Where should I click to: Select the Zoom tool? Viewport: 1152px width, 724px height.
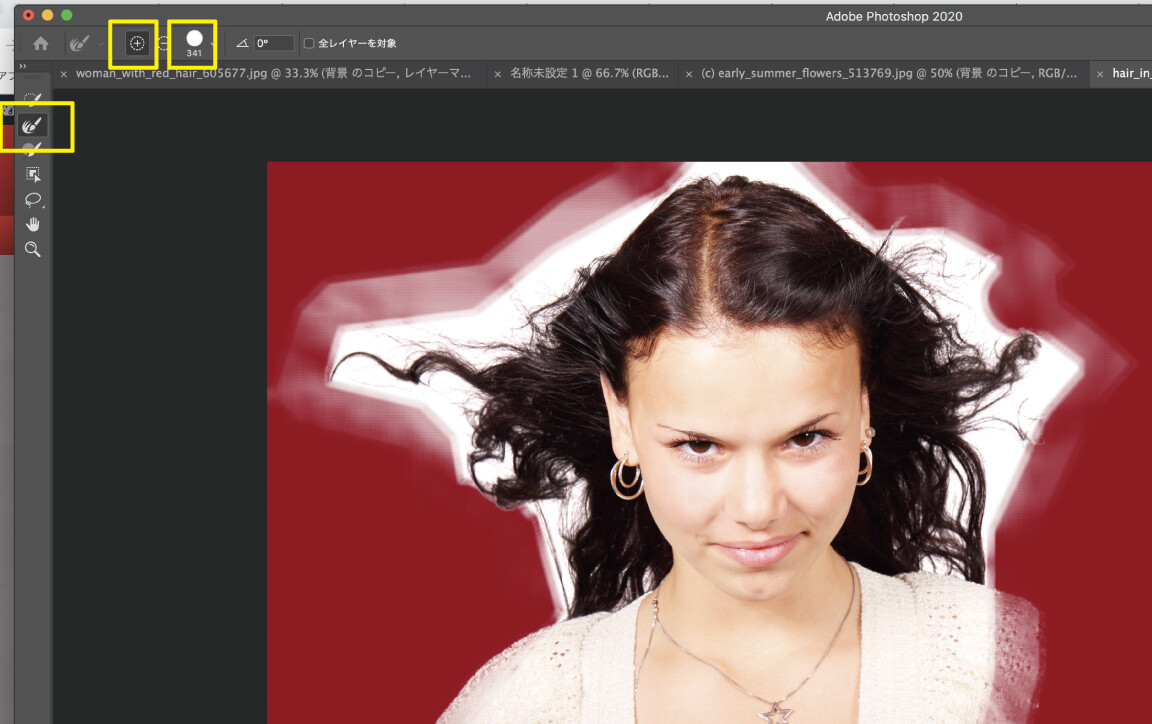pyautogui.click(x=33, y=249)
